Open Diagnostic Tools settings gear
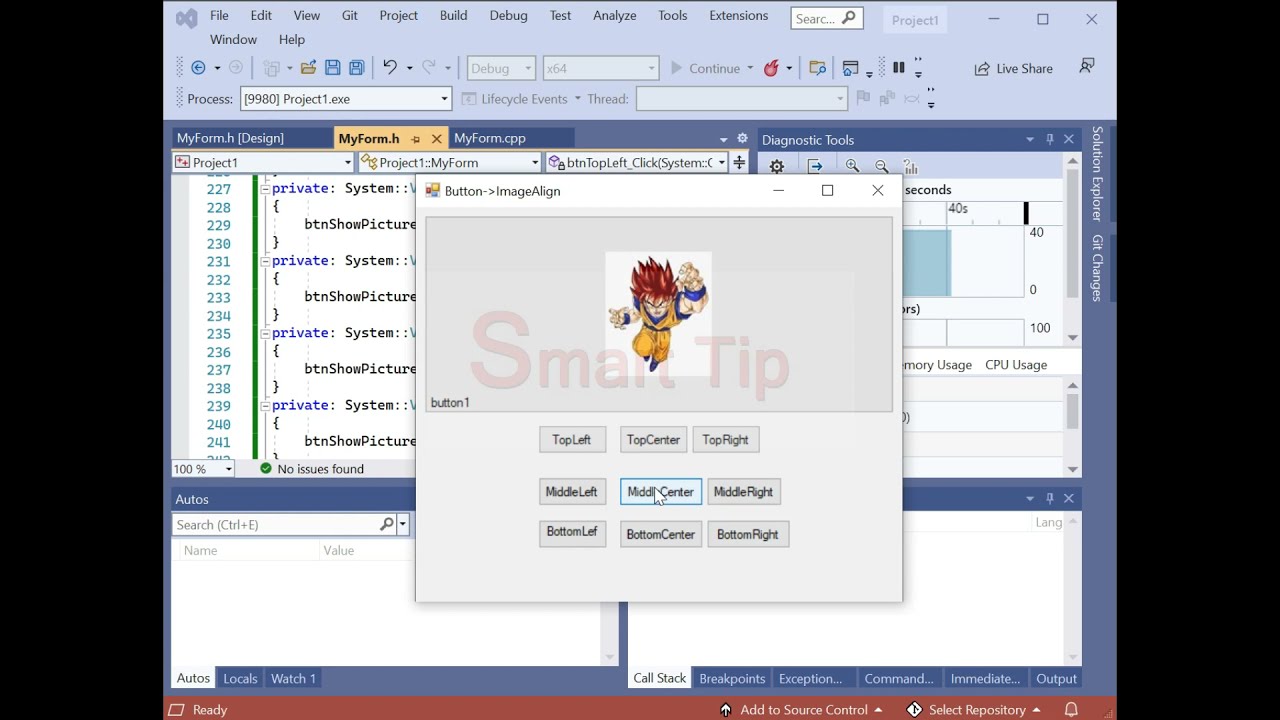 (x=777, y=166)
